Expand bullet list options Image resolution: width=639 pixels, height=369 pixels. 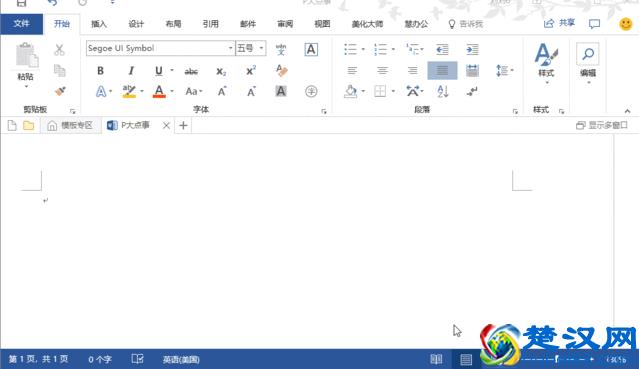pyautogui.click(x=363, y=50)
